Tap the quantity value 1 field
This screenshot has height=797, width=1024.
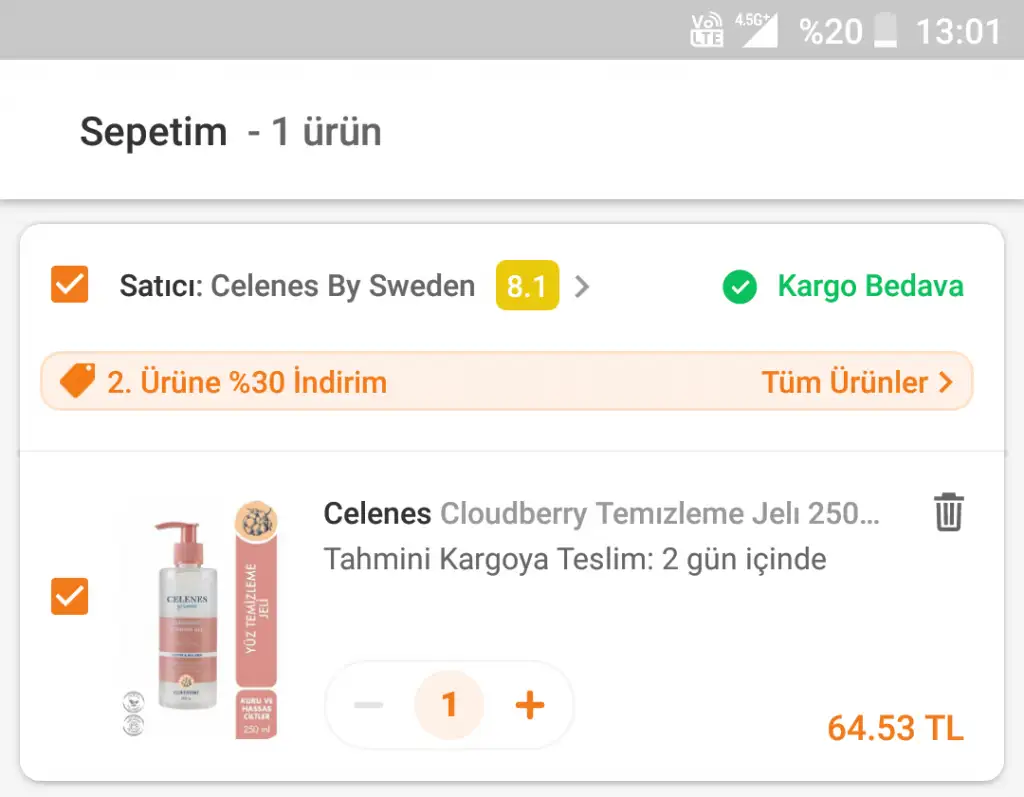(x=449, y=705)
